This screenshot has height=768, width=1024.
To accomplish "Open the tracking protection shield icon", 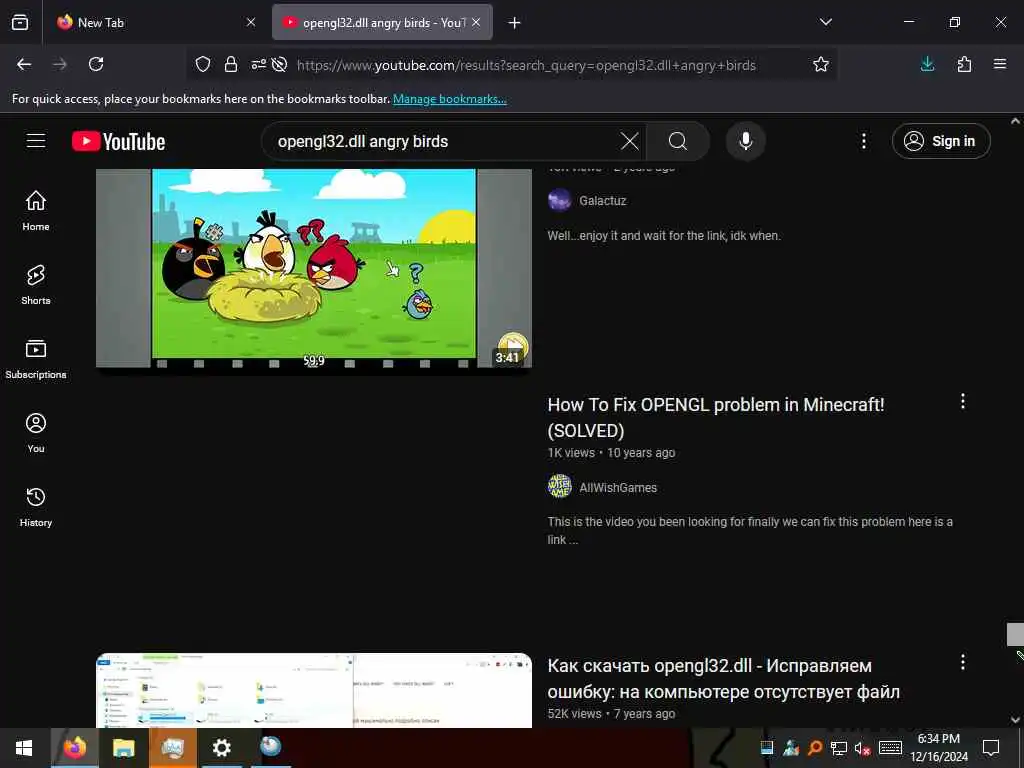I will (203, 64).
